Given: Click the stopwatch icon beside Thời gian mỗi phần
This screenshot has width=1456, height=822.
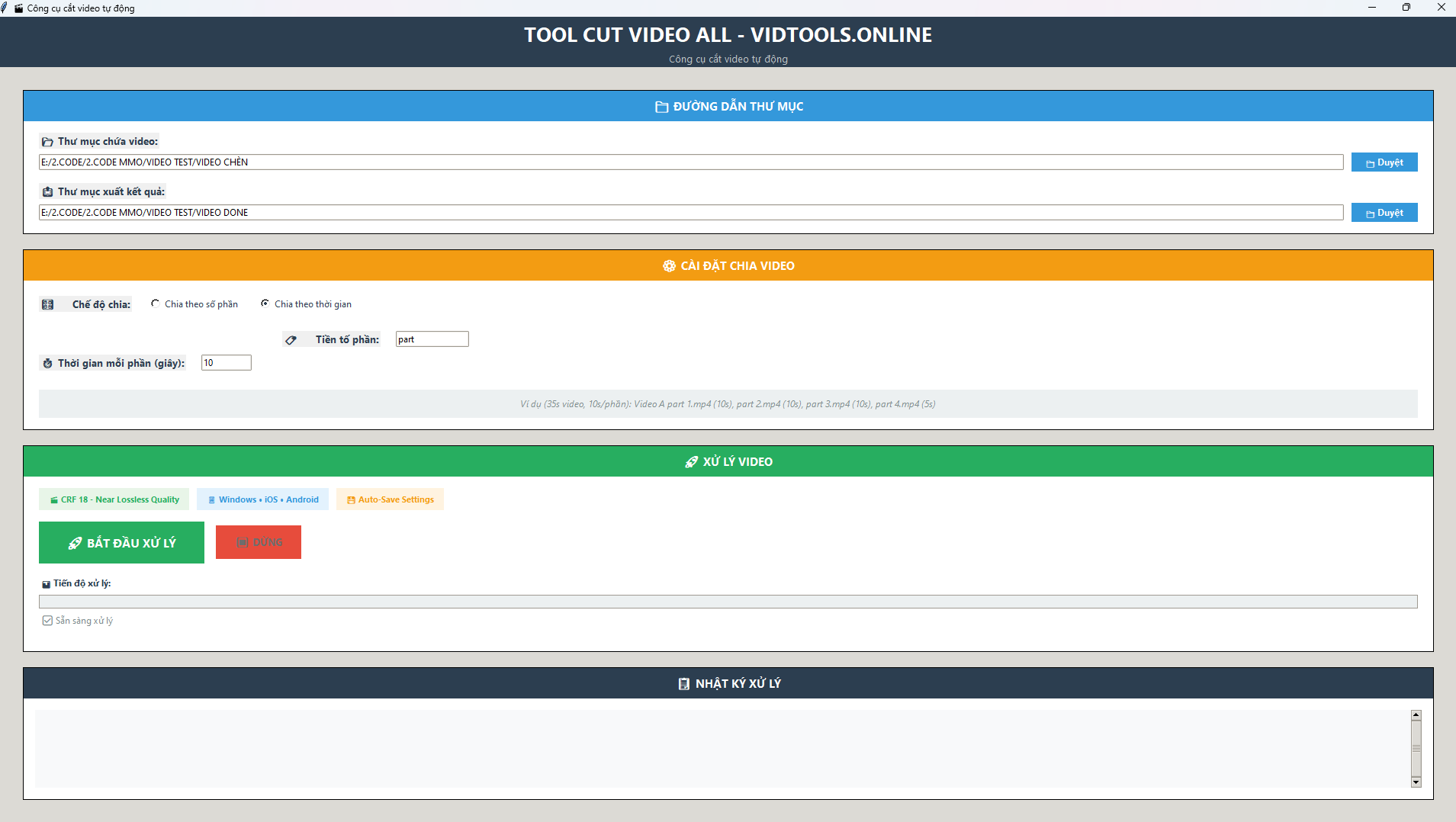Looking at the screenshot, I should [47, 363].
